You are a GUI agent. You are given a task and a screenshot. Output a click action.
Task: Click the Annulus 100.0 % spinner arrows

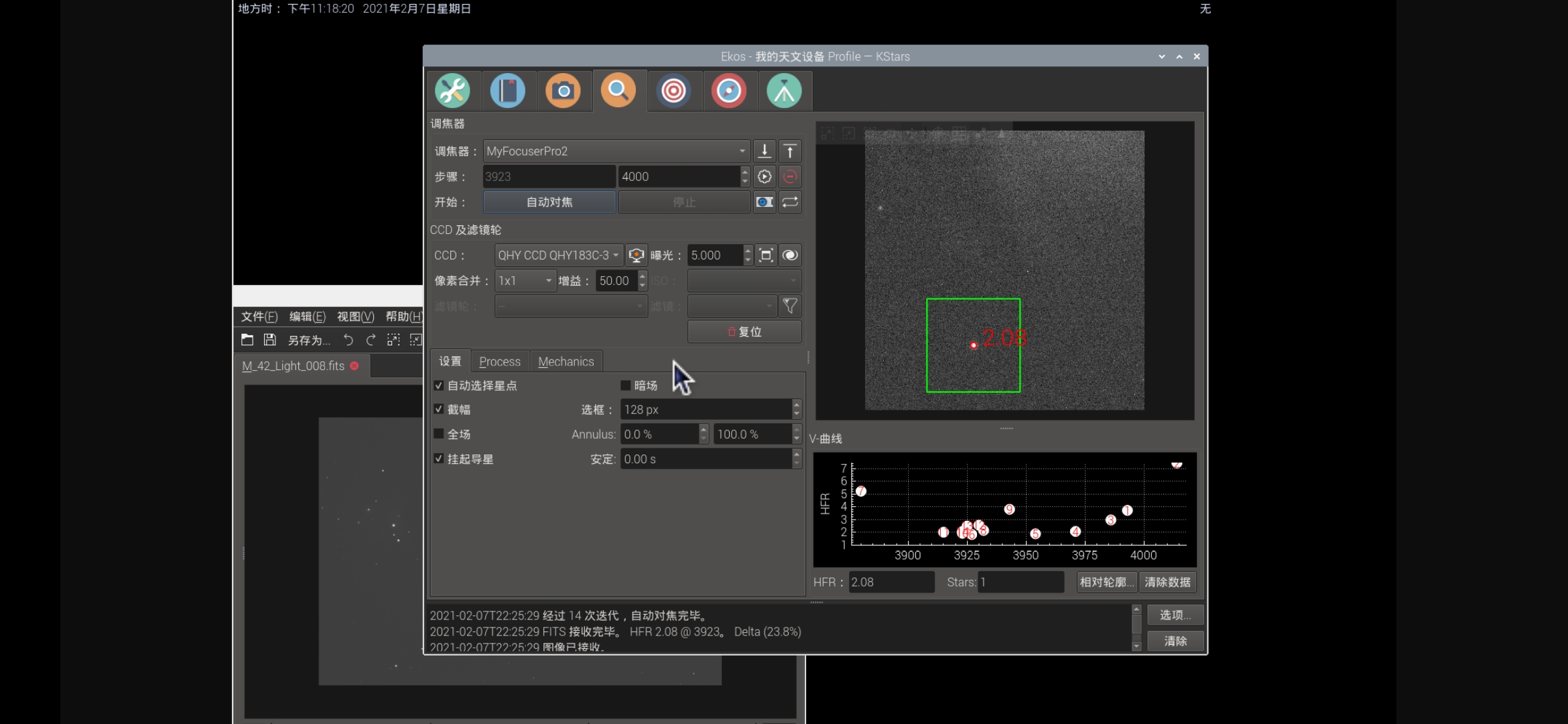(796, 434)
